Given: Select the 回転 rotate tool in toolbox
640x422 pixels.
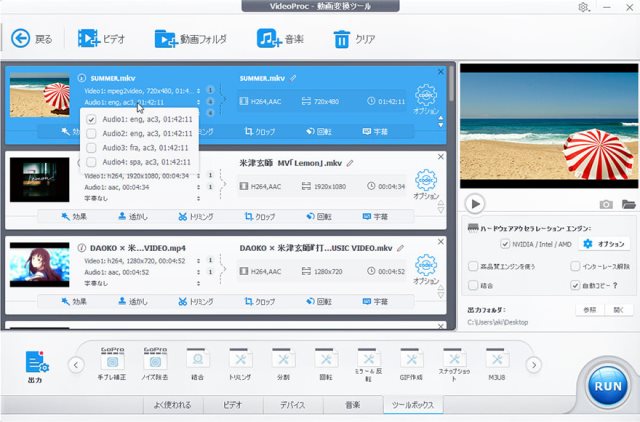Looking at the screenshot, I should click(325, 364).
